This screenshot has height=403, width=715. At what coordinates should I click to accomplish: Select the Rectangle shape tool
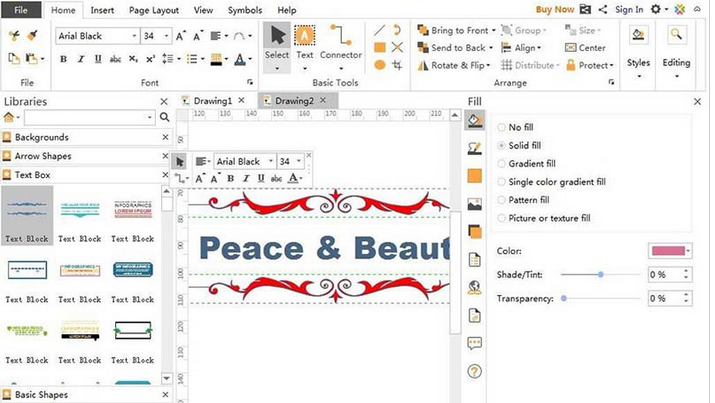point(379,47)
